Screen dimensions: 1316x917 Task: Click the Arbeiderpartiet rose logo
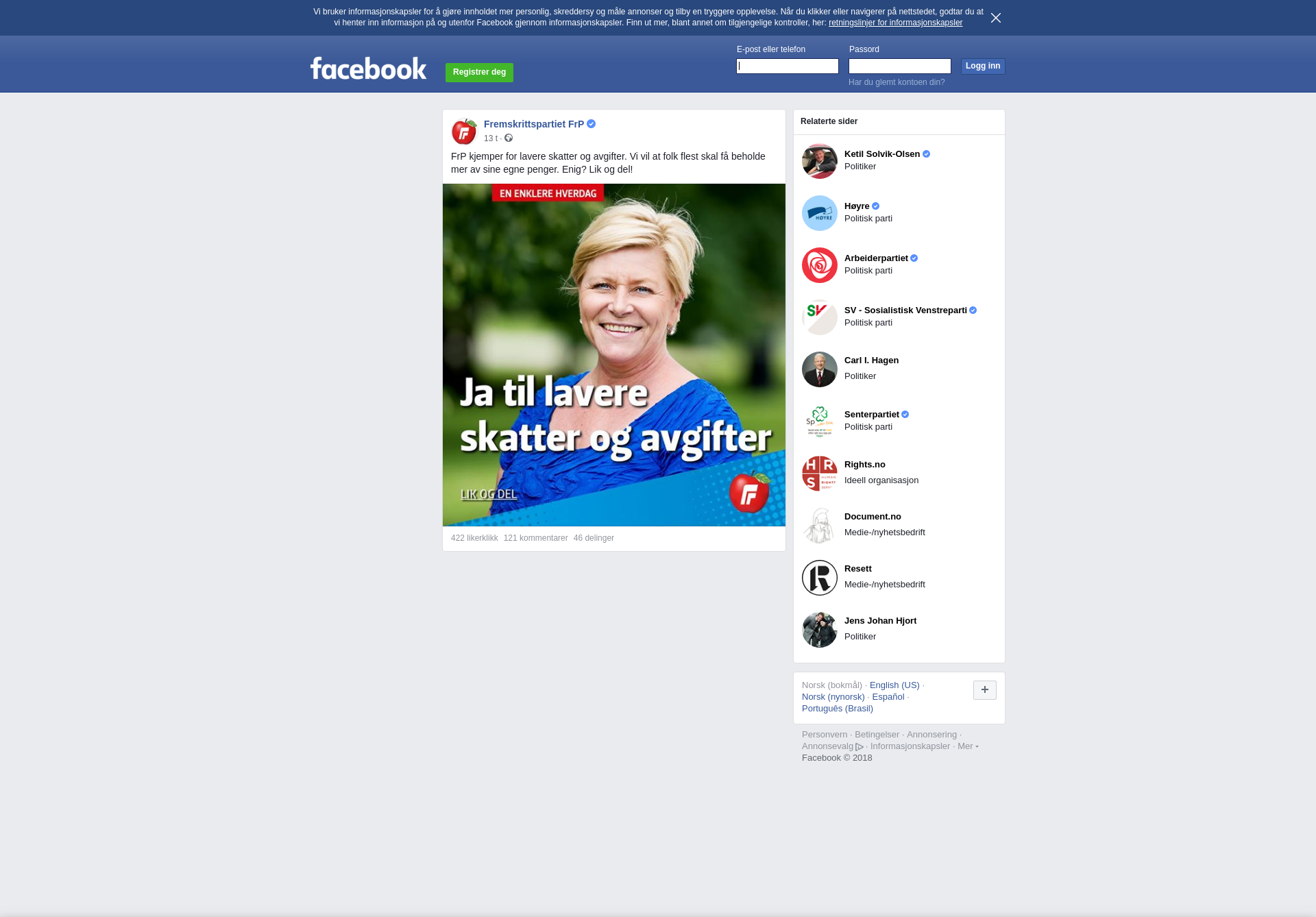pyautogui.click(x=820, y=265)
